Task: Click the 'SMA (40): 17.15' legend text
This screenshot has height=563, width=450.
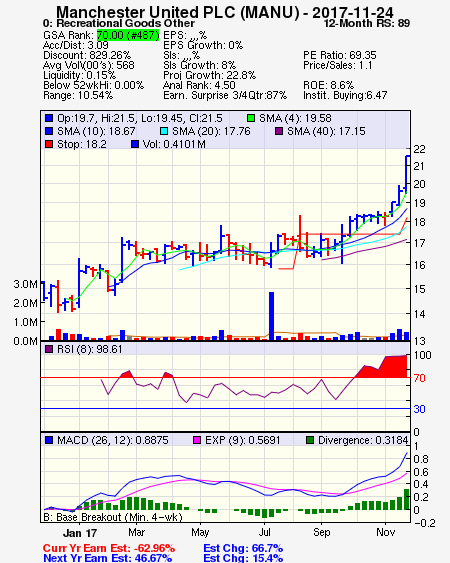Action: coord(326,131)
